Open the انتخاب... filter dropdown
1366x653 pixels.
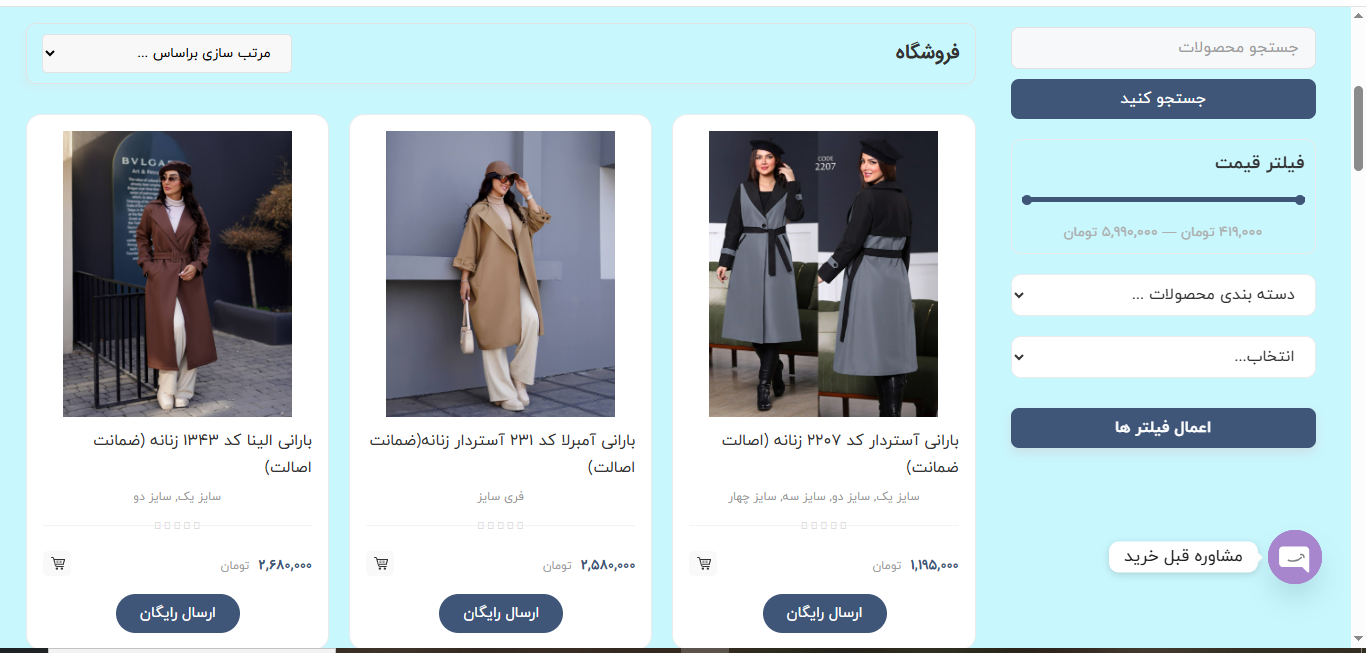[x=1163, y=357]
